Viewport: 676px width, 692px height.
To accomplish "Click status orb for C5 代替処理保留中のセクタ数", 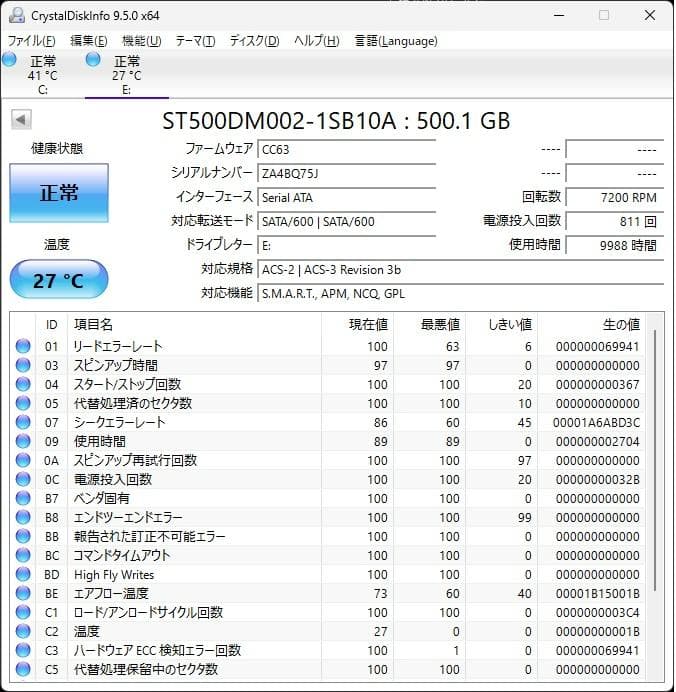I will (23, 669).
